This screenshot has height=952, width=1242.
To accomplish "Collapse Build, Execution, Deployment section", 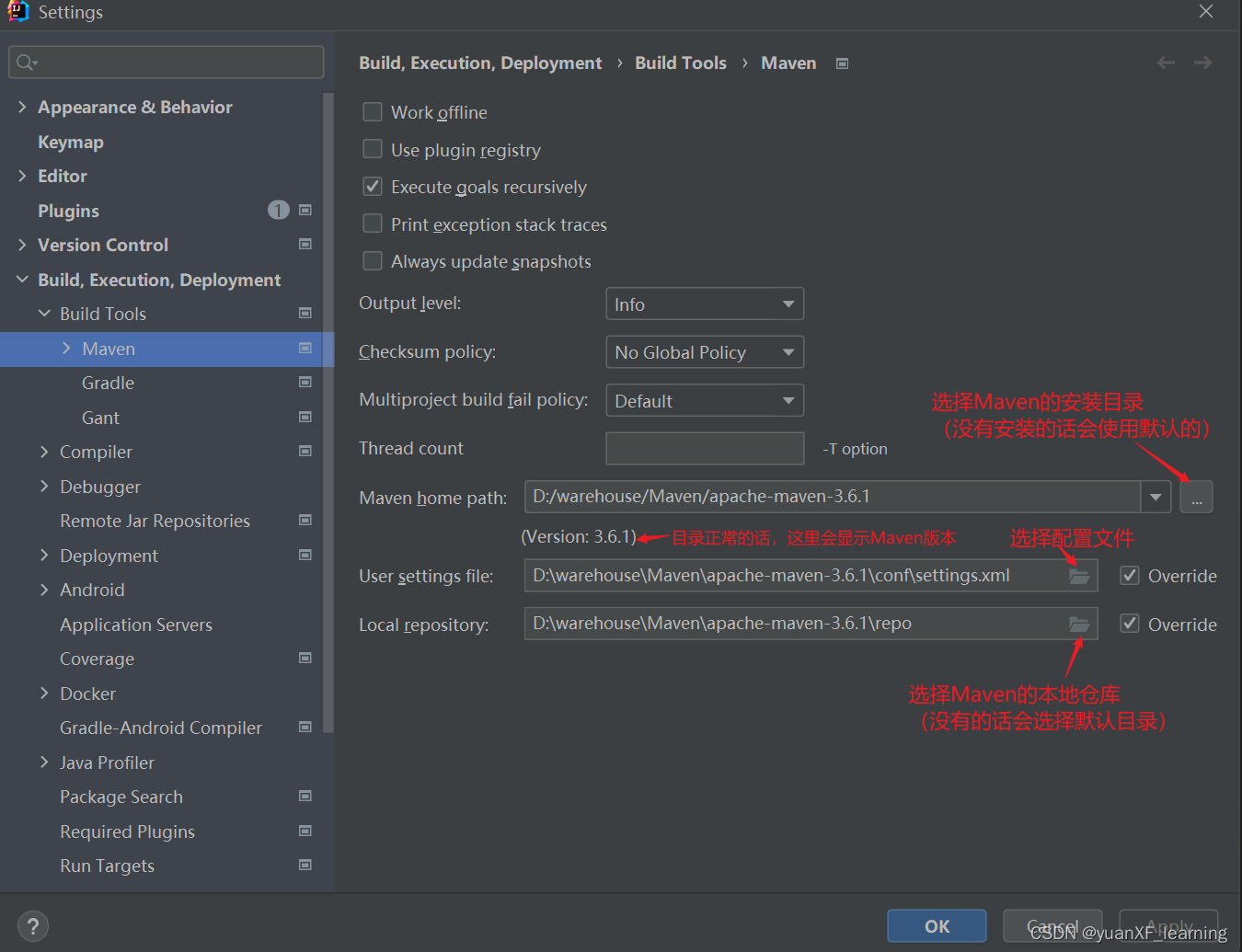I will tap(22, 279).
